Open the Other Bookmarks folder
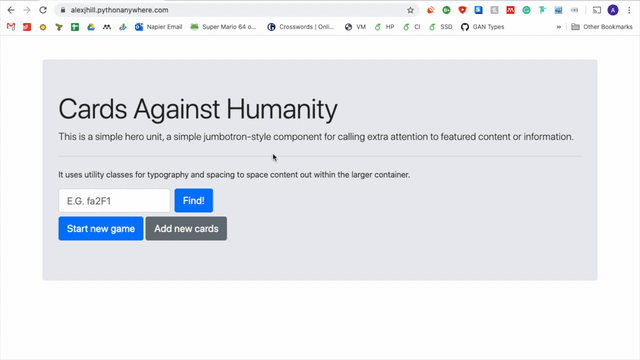Screen dimensions: 640x360 (x=602, y=27)
